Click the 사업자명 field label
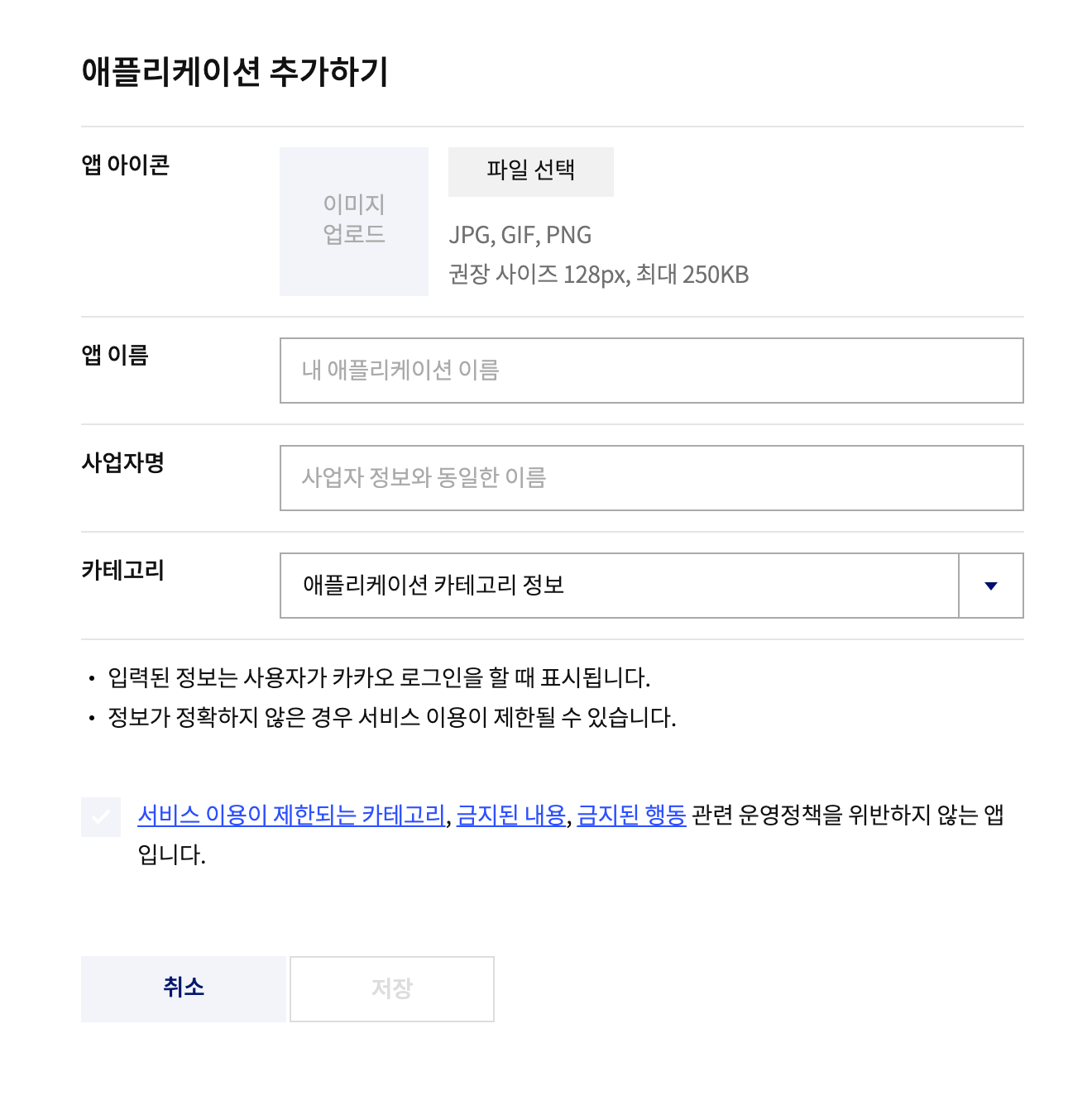Viewport: 1092px width, 1100px height. click(x=122, y=462)
